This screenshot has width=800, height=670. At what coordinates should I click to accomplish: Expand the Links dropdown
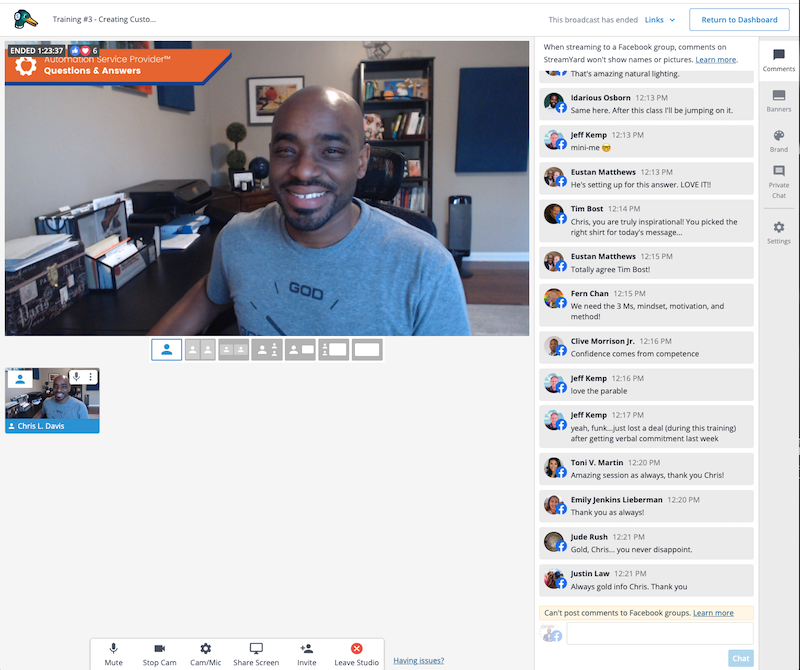(660, 20)
